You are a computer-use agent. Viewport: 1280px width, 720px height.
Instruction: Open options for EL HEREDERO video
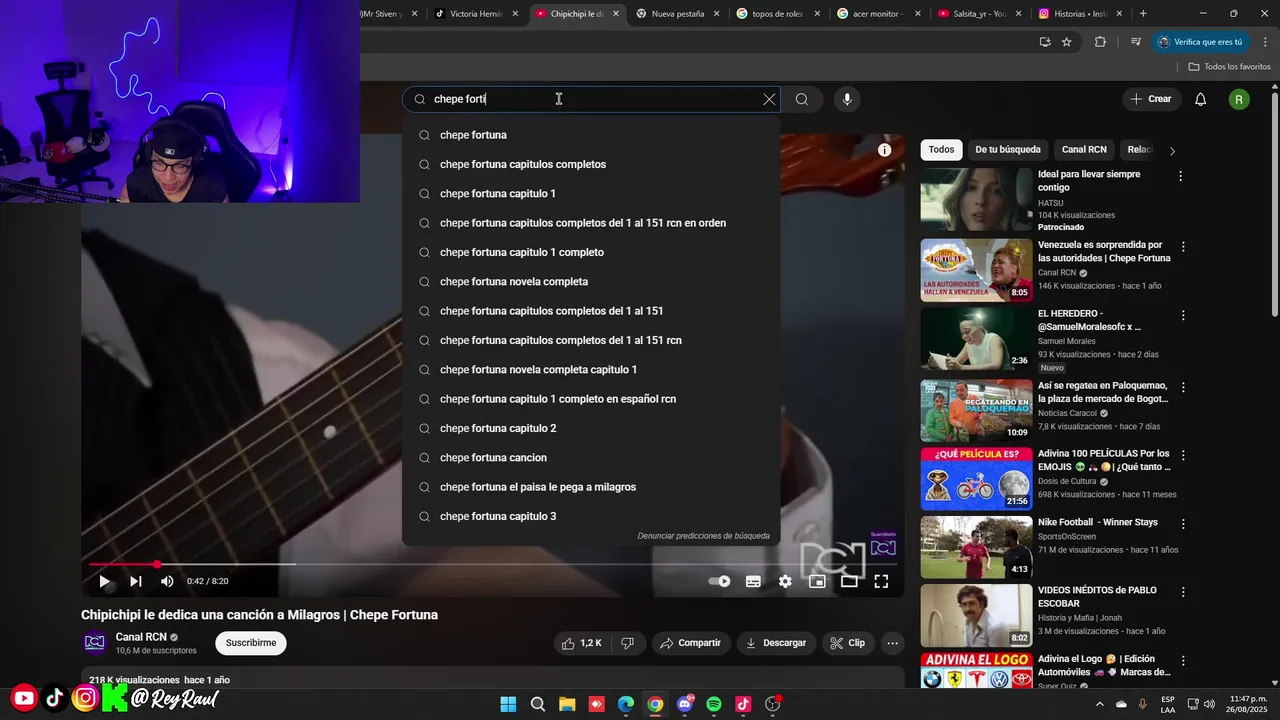coord(1183,315)
